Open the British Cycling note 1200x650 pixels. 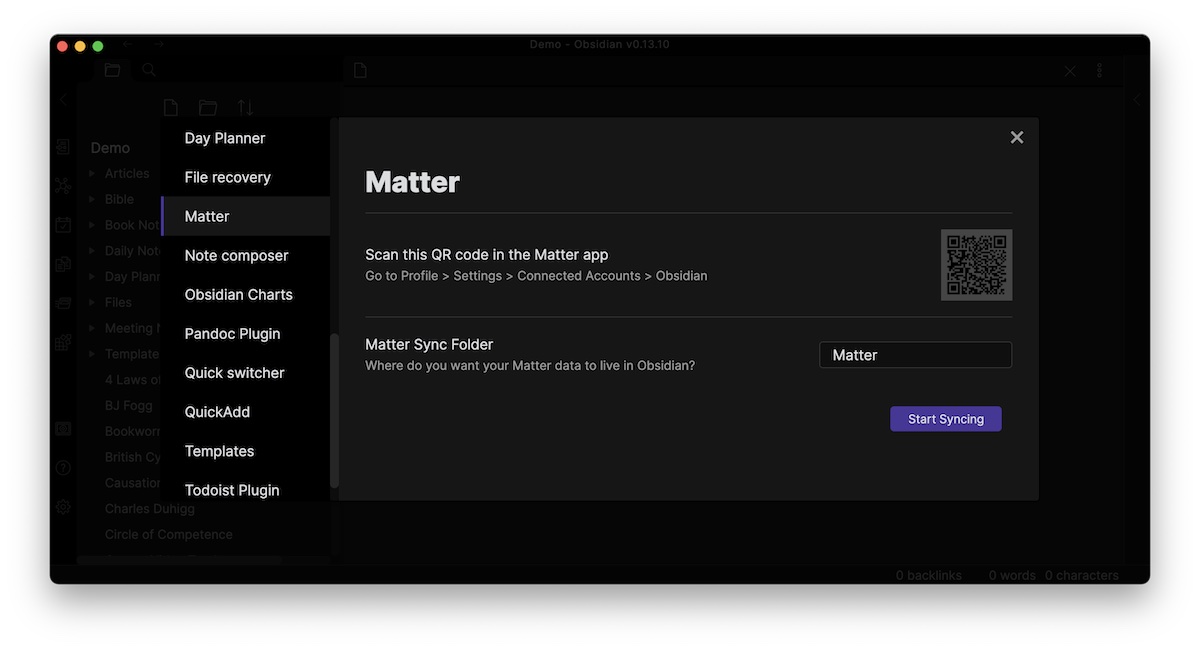(x=132, y=457)
